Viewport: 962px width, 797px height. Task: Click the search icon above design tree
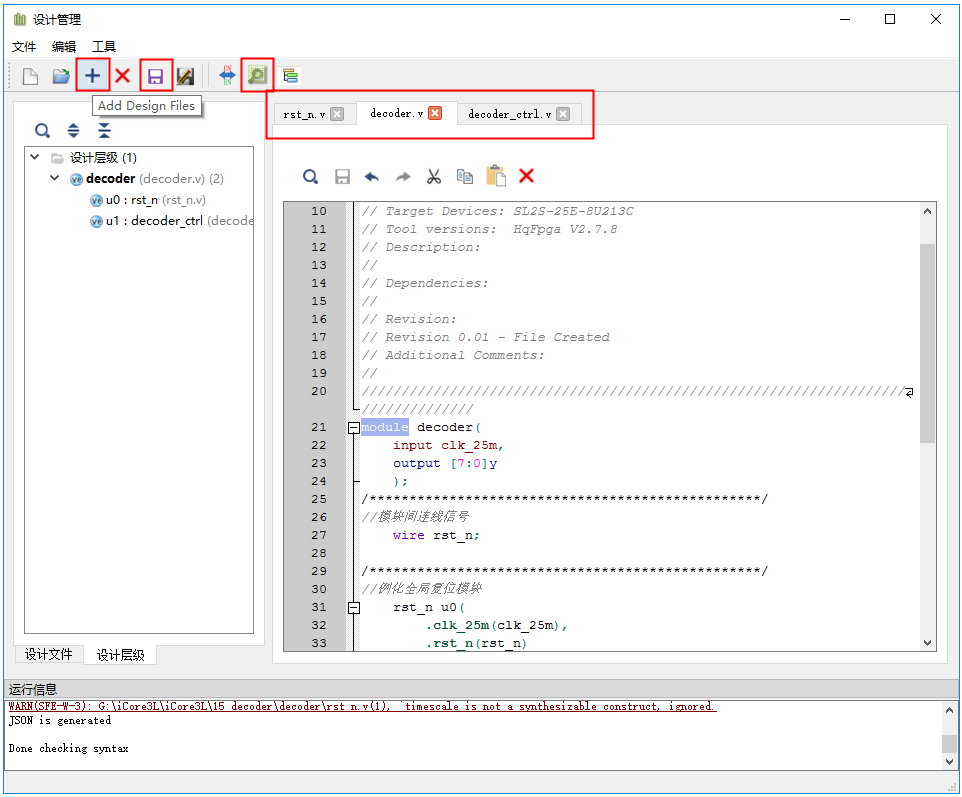pyautogui.click(x=42, y=131)
